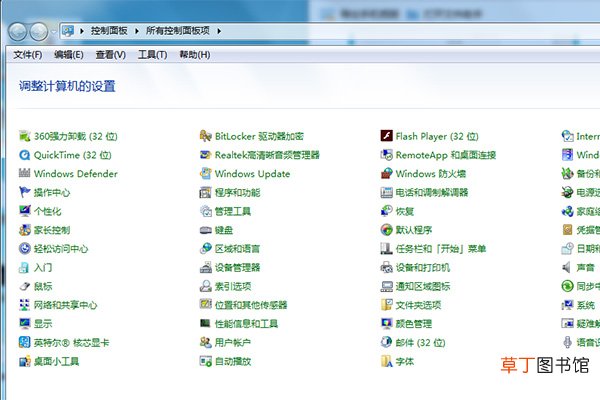
Task: Open the 入门 link
Action: 43,268
